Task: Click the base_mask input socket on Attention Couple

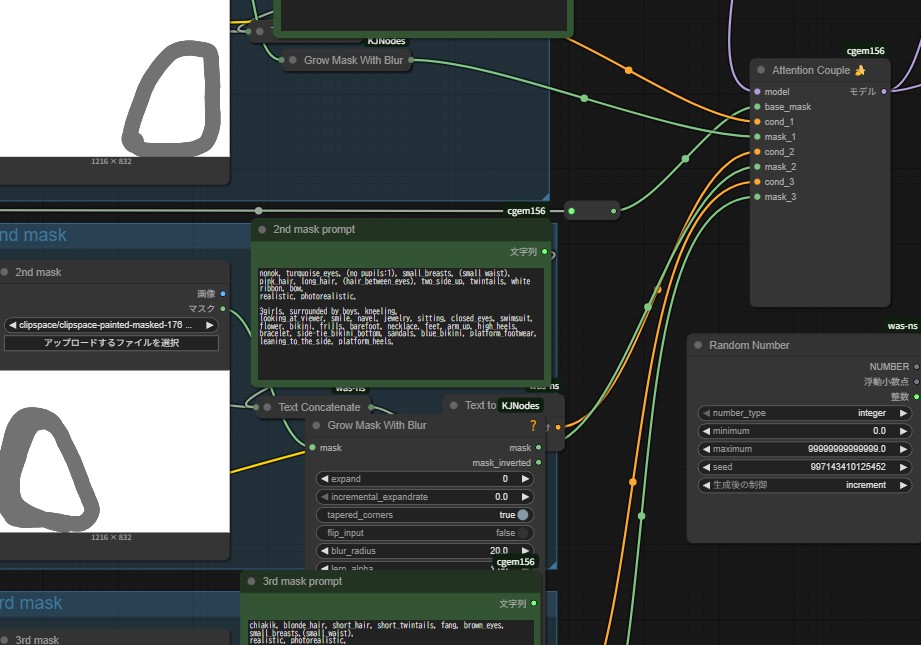Action: click(x=757, y=107)
